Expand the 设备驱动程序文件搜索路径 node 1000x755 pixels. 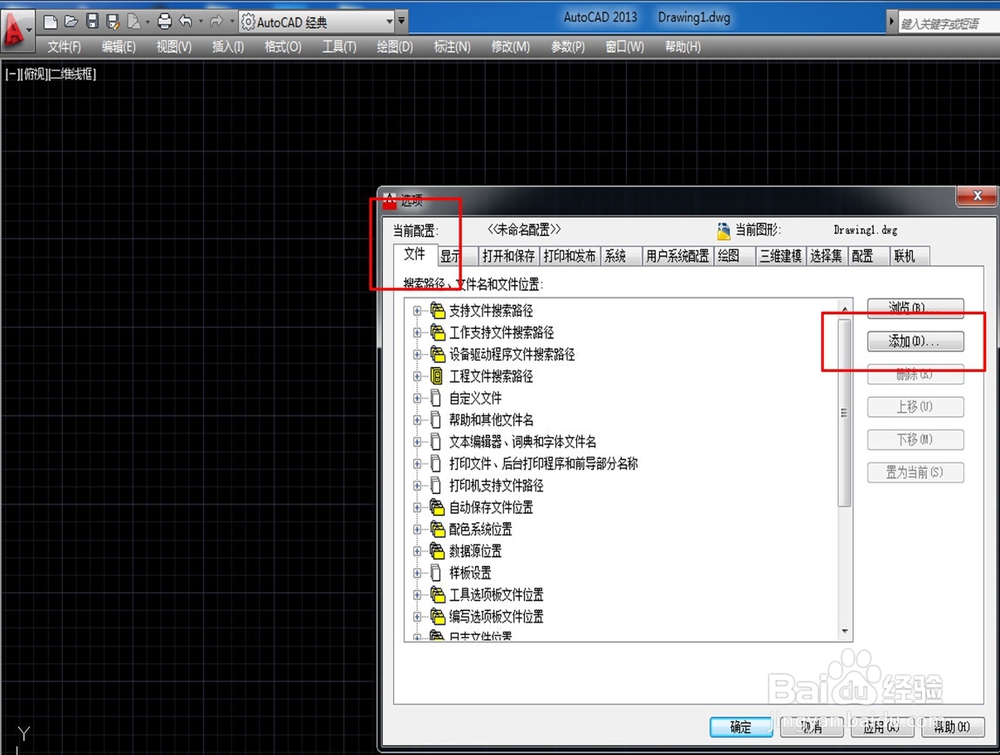pos(417,355)
